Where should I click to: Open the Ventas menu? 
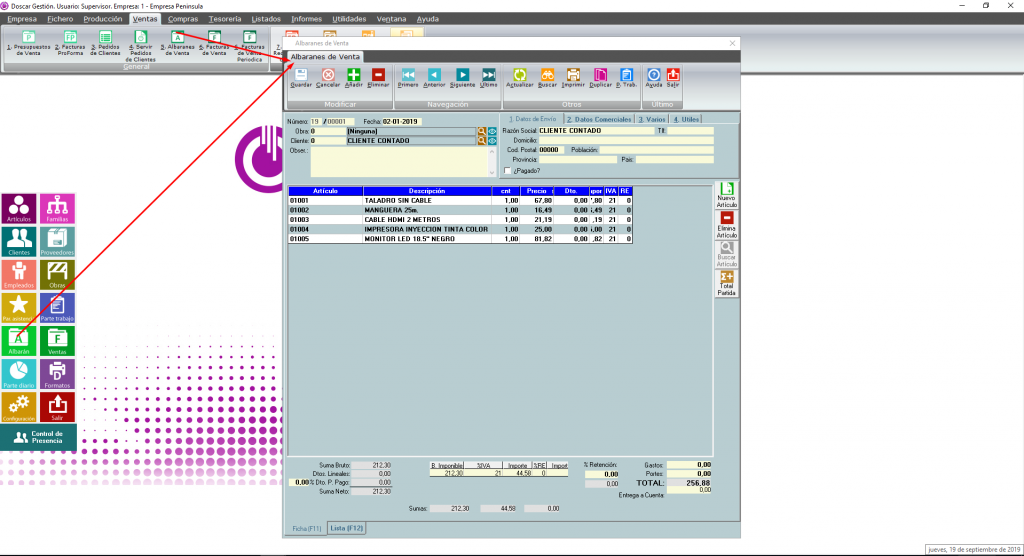(x=145, y=19)
